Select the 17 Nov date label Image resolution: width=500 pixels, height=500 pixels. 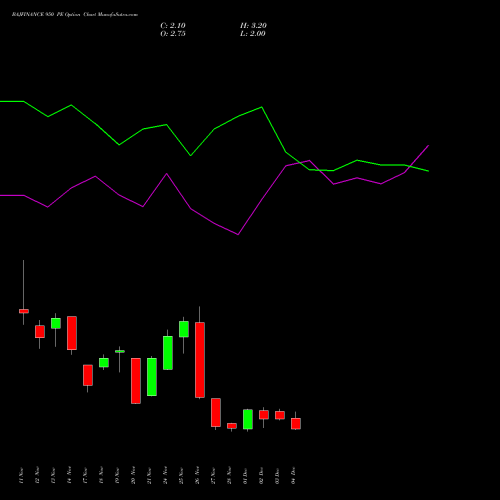pos(85,476)
